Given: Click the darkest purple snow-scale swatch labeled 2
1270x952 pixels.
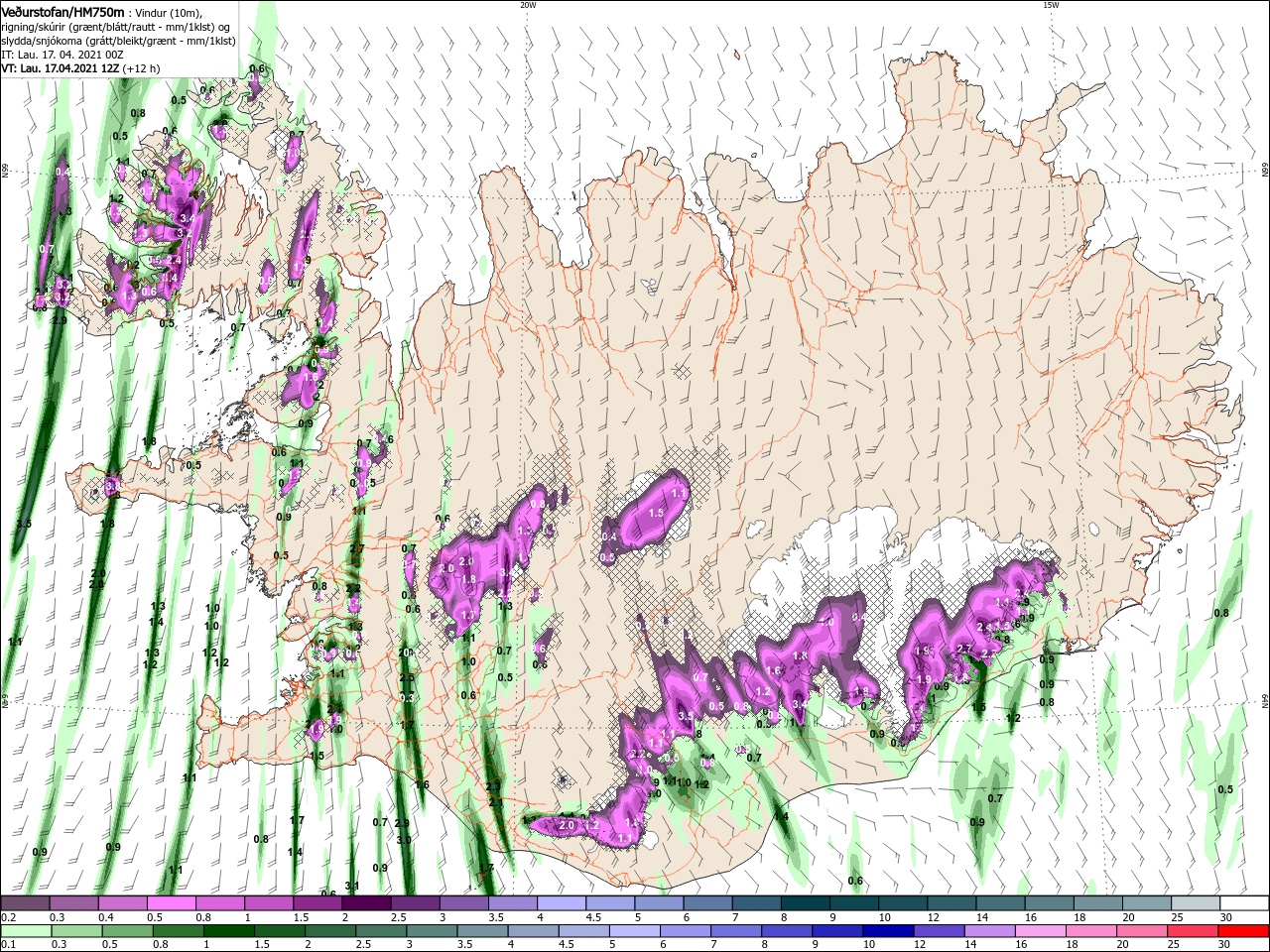Looking at the screenshot, I should coord(366,904).
